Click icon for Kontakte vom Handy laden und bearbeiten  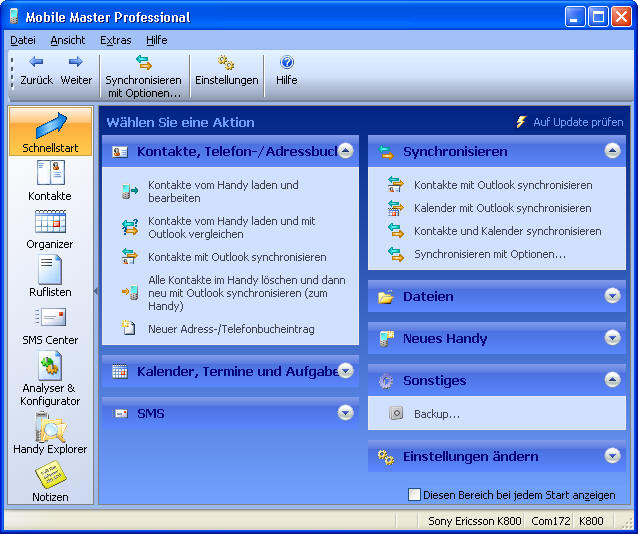point(130,191)
